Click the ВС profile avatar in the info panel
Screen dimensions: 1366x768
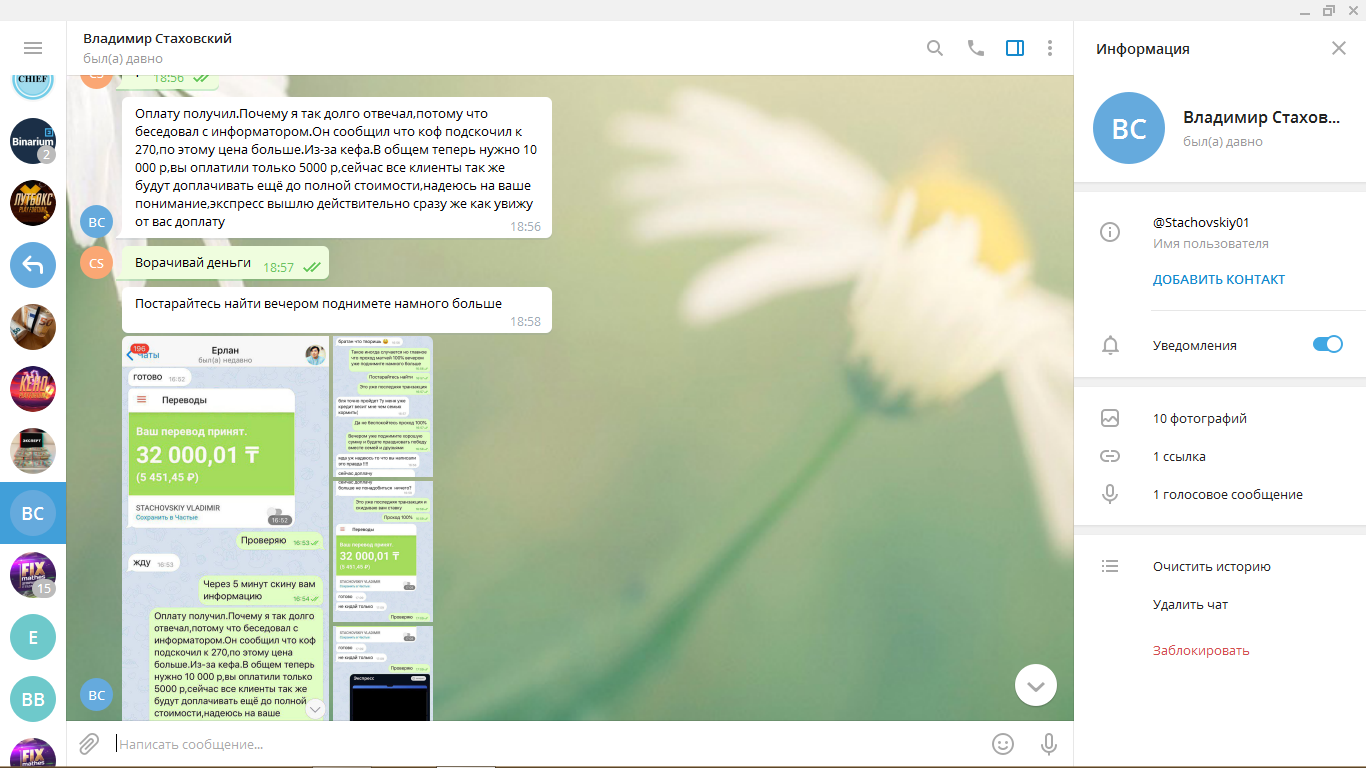tap(1129, 128)
